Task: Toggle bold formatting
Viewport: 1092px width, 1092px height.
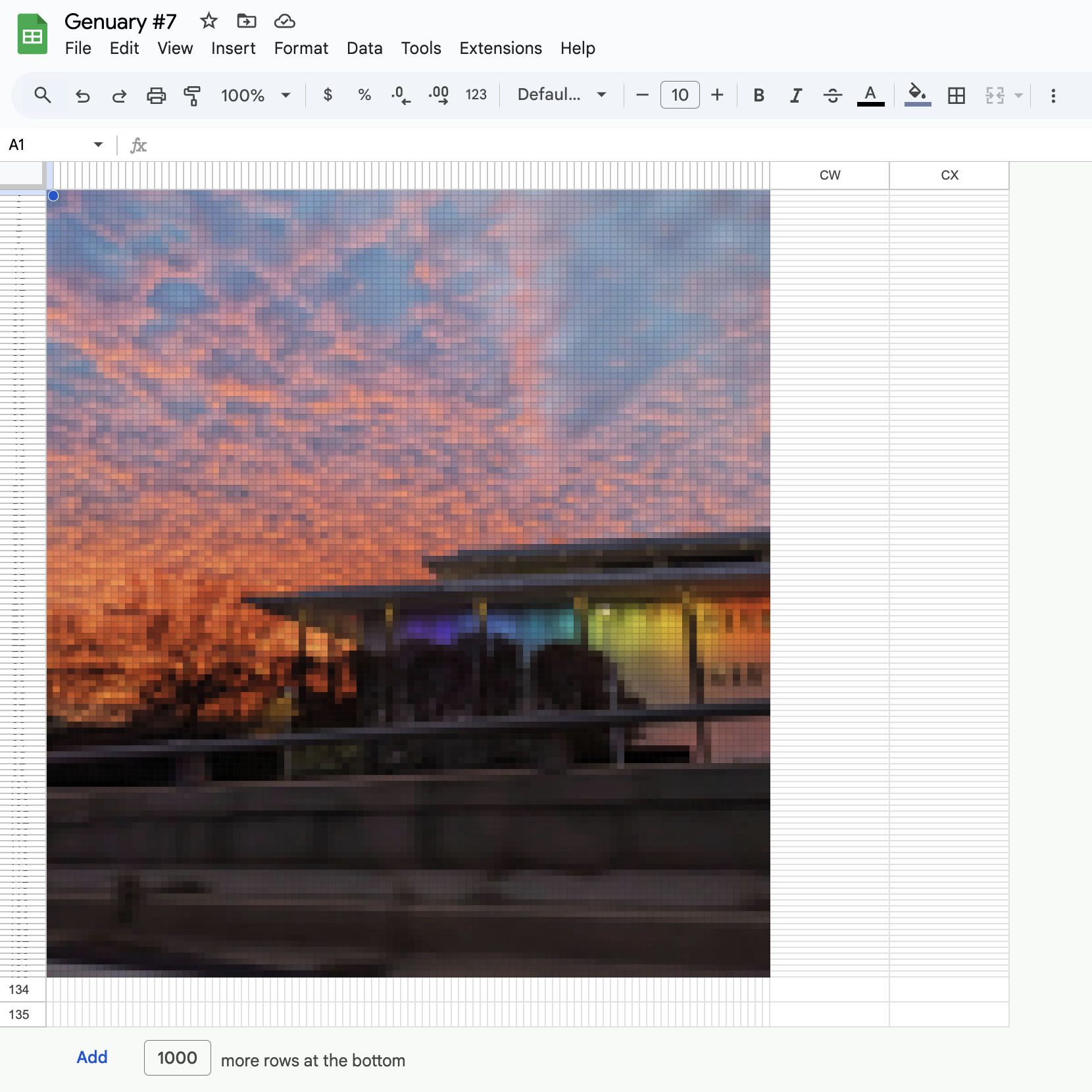Action: pyautogui.click(x=758, y=95)
